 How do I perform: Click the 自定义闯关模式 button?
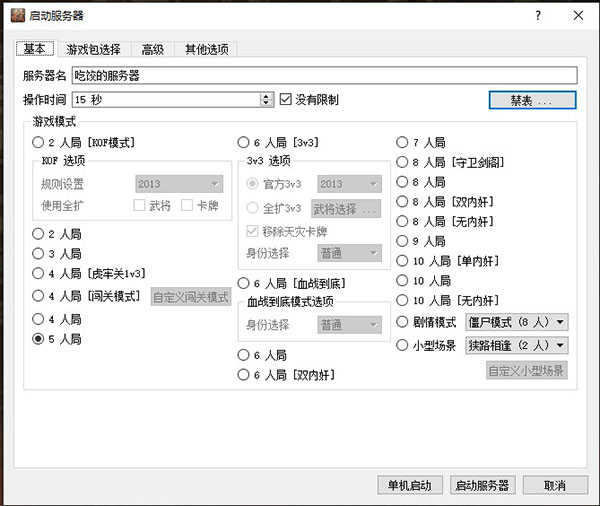pyautogui.click(x=191, y=297)
